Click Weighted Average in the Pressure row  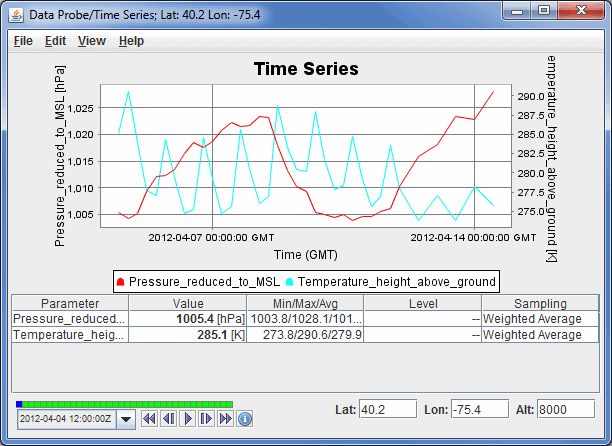pyautogui.click(x=540, y=319)
